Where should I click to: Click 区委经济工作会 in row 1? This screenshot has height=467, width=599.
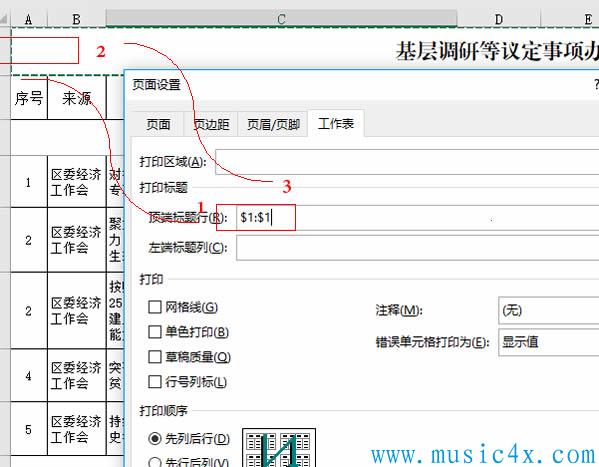tap(76, 182)
